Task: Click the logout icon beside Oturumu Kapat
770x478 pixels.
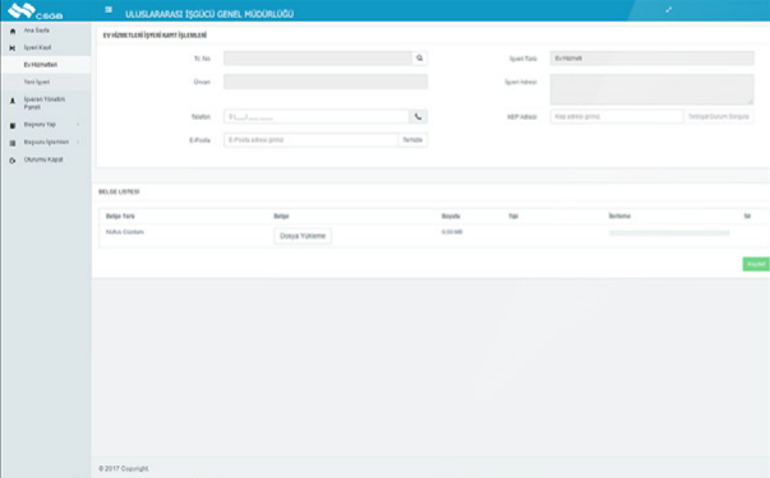Action: (x=12, y=159)
